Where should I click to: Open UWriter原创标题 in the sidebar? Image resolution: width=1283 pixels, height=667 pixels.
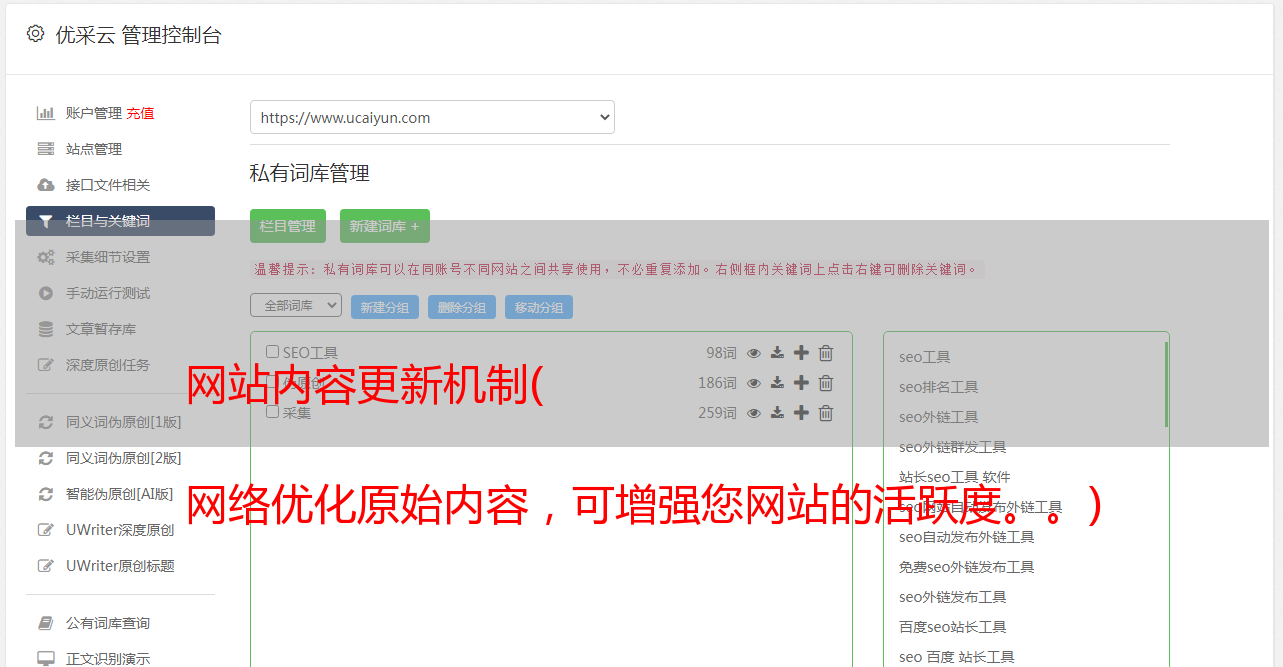(x=120, y=566)
